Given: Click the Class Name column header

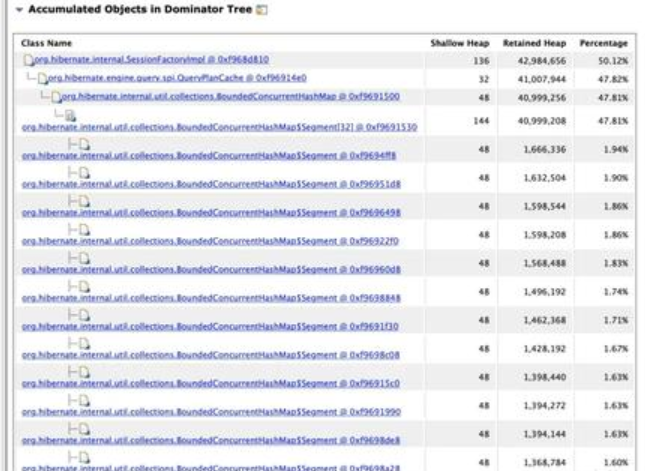Looking at the screenshot, I should [46, 43].
